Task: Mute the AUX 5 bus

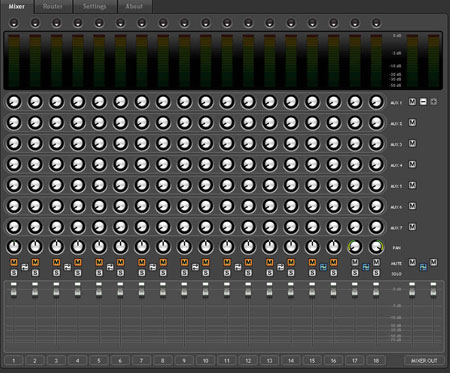Action: coord(412,185)
